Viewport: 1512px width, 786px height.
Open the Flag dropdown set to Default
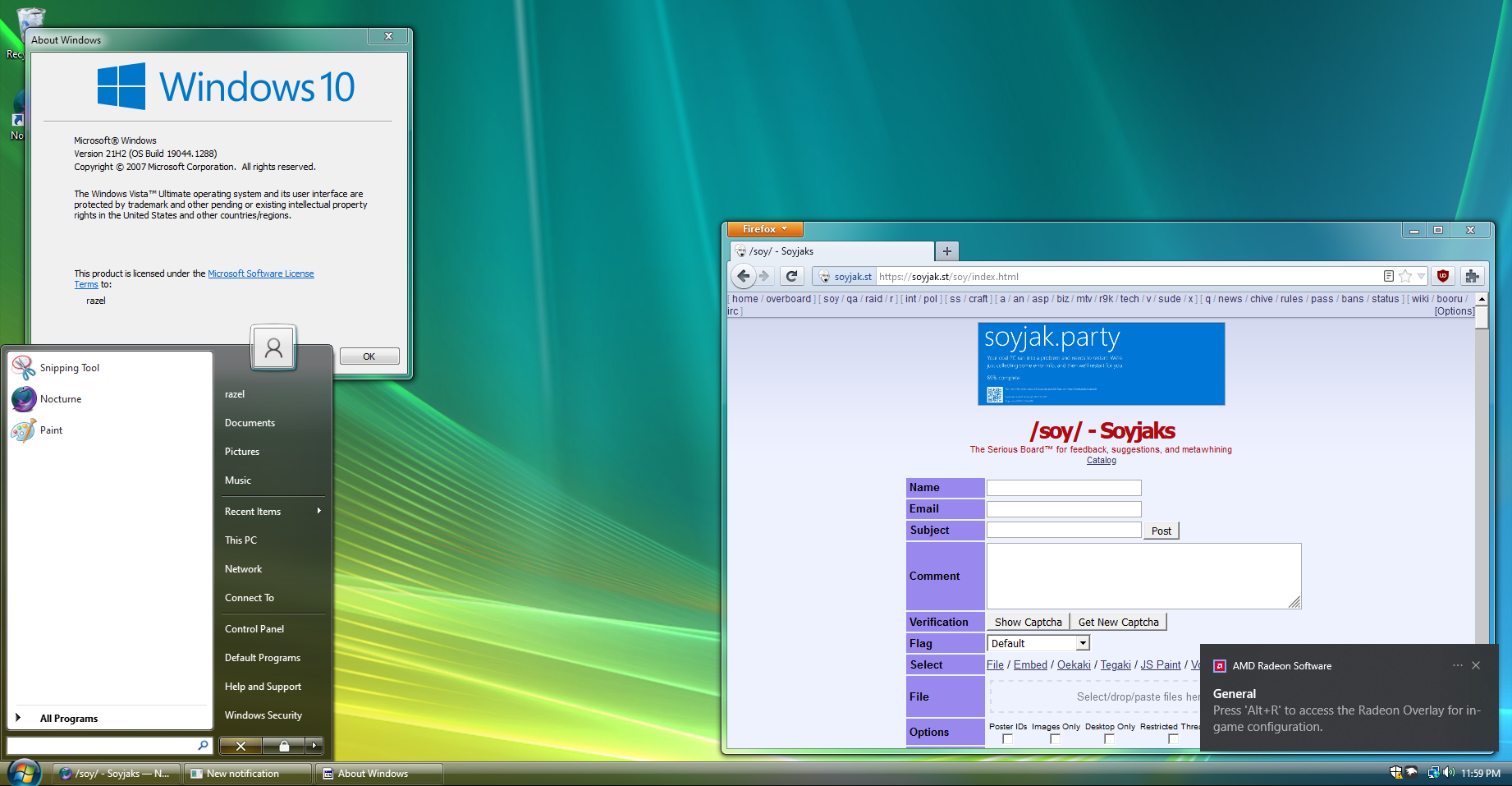pos(1038,643)
